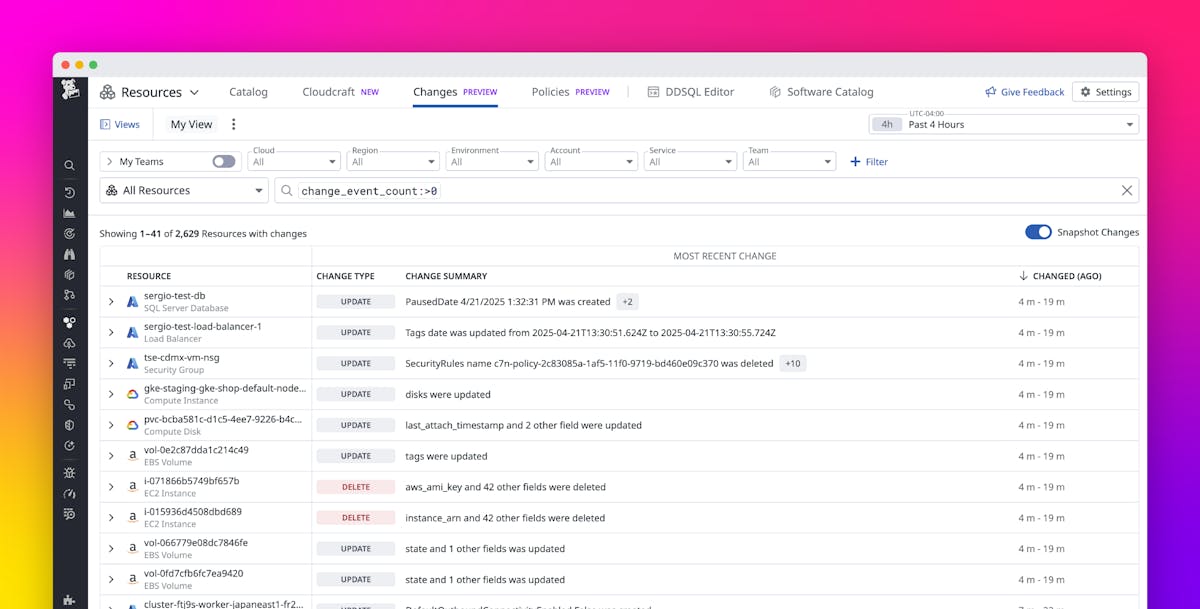Expand the sergio-test-load-balancer-1 row
The height and width of the screenshot is (609, 1200).
click(x=111, y=331)
